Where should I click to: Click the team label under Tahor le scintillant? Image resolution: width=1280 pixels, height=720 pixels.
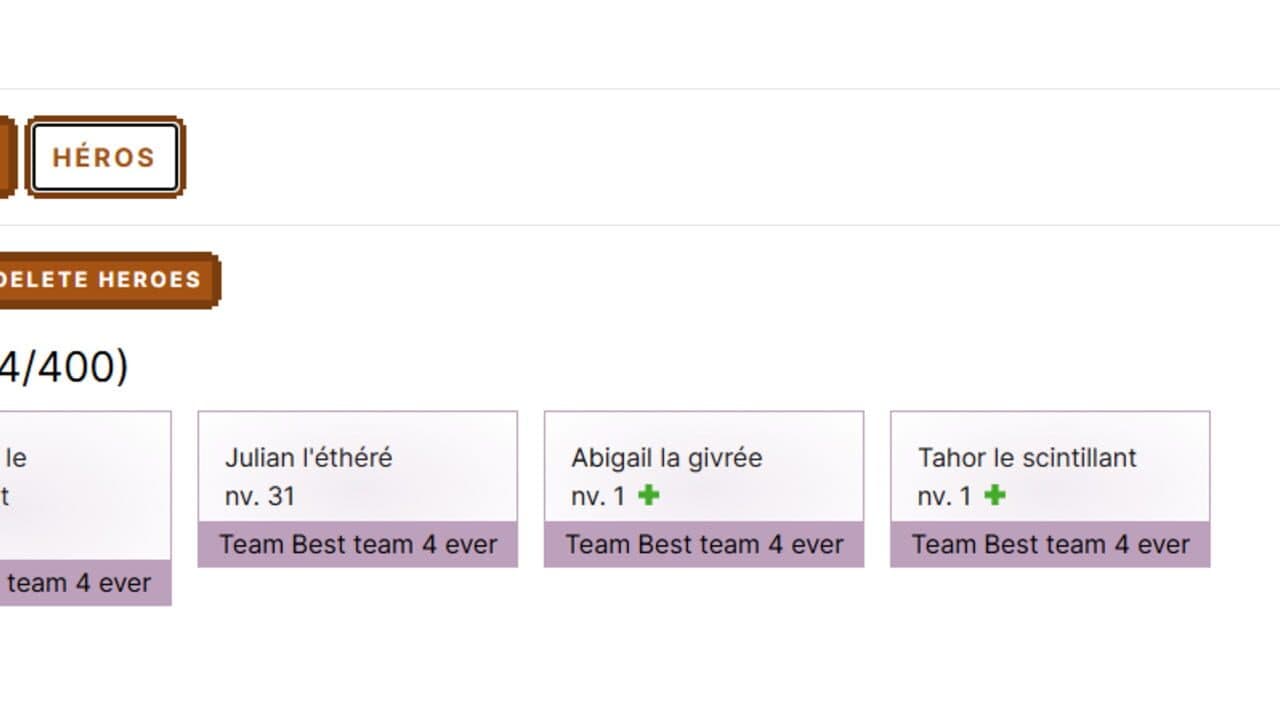[x=1050, y=544]
